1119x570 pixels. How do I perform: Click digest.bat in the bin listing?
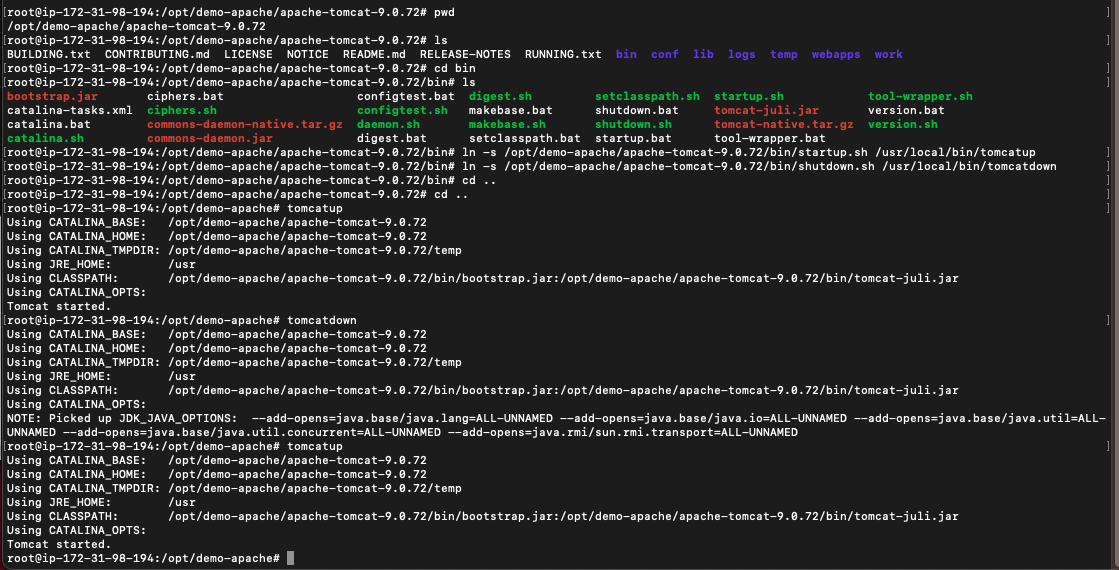(x=392, y=138)
